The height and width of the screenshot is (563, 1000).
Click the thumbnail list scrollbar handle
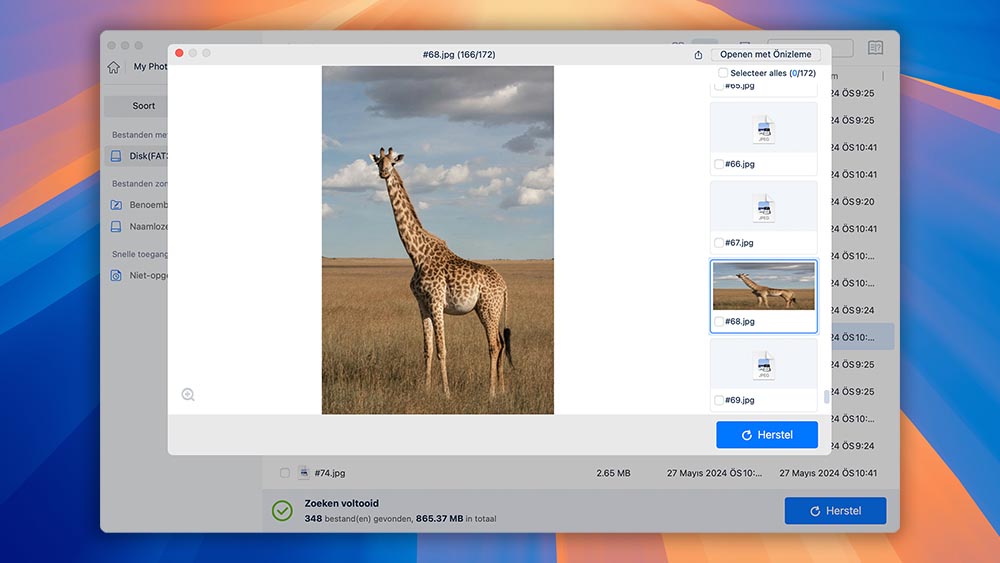tap(827, 397)
